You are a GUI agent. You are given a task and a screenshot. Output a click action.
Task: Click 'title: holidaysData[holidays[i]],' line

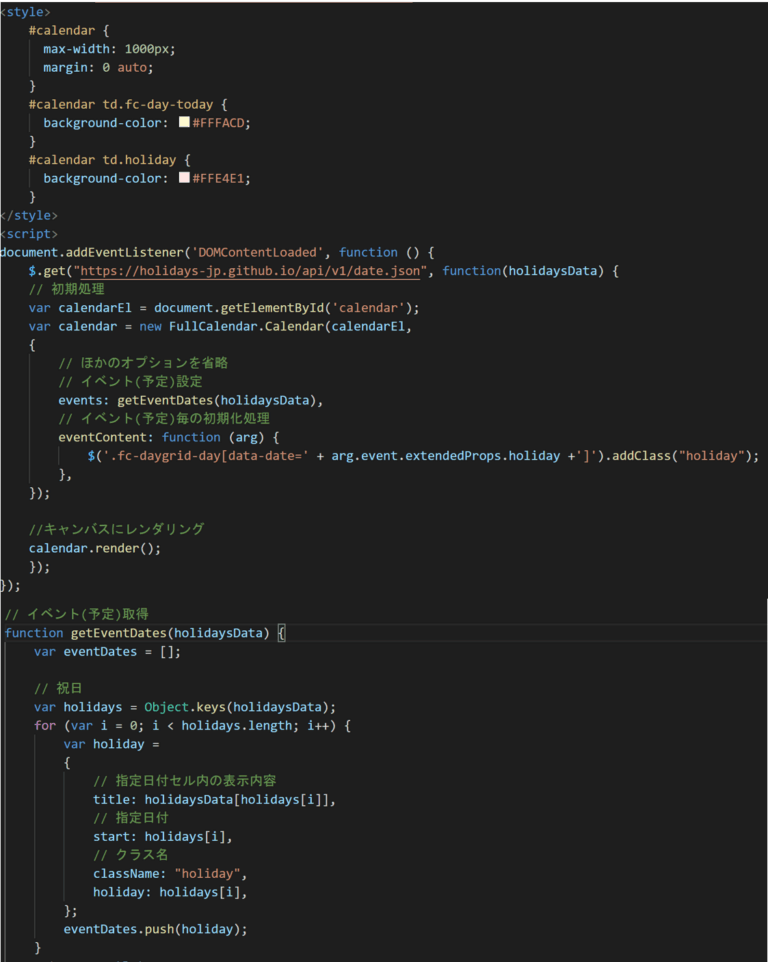[214, 799]
